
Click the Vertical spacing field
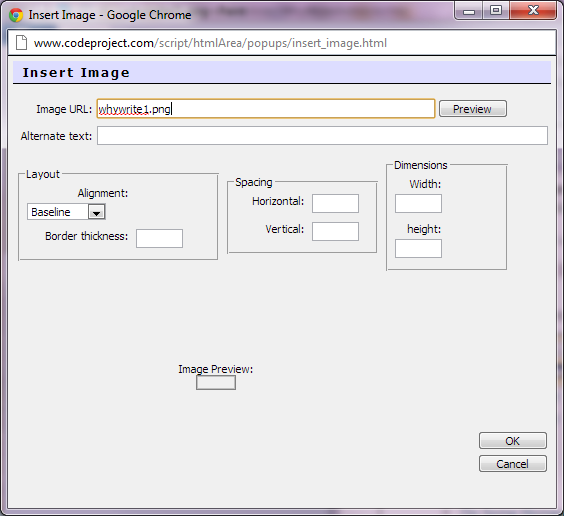[x=335, y=231]
